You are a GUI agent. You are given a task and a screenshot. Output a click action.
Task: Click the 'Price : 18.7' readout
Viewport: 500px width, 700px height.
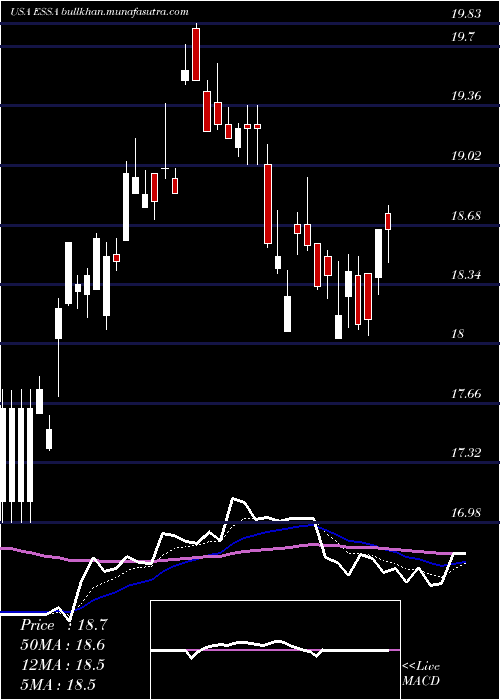[63, 625]
